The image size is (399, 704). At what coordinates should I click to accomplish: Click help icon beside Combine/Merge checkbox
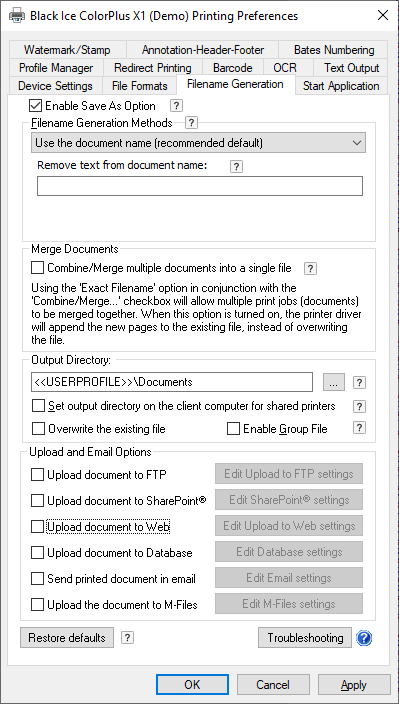coord(310,268)
